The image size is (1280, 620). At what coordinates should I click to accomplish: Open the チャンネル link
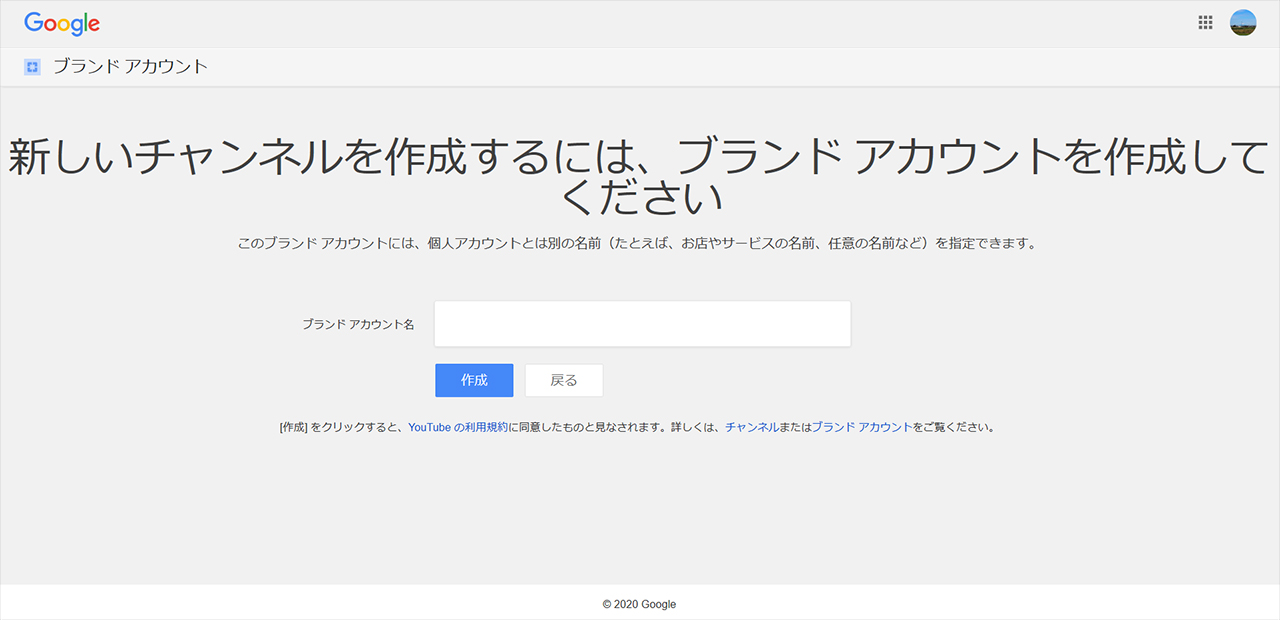(752, 427)
